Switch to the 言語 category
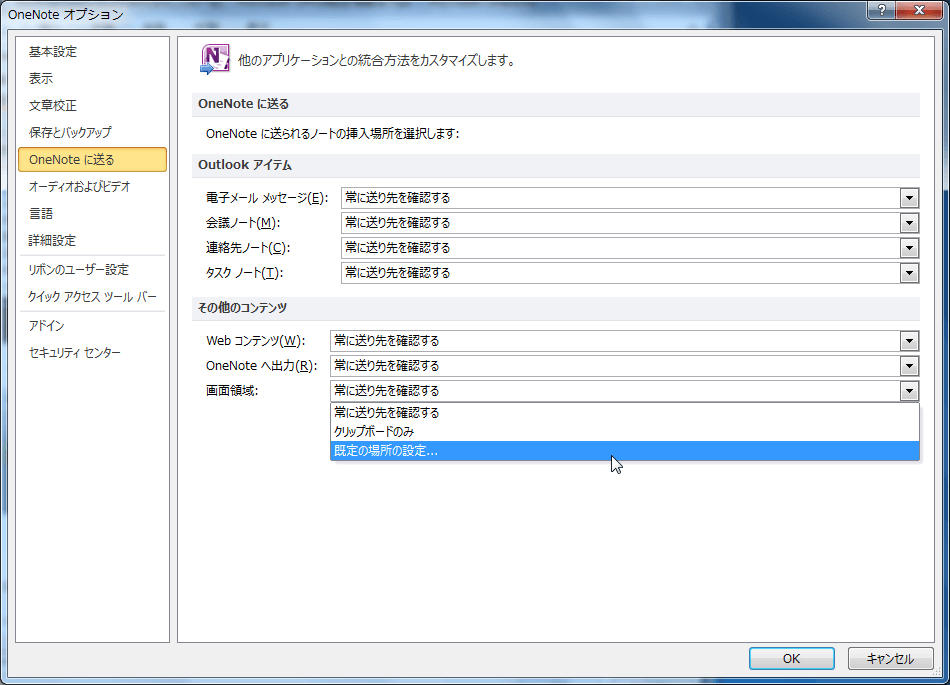 click(x=41, y=213)
